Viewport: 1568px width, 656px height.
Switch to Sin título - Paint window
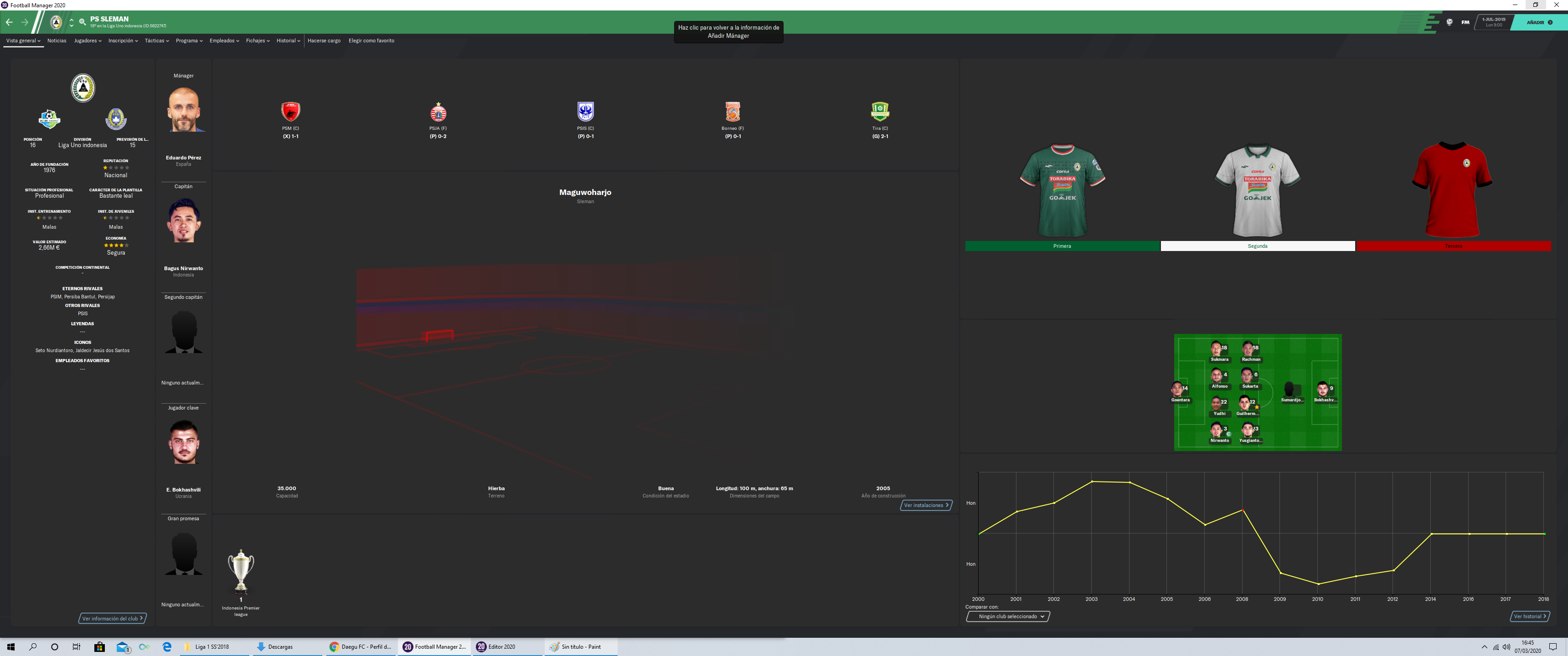(581, 647)
